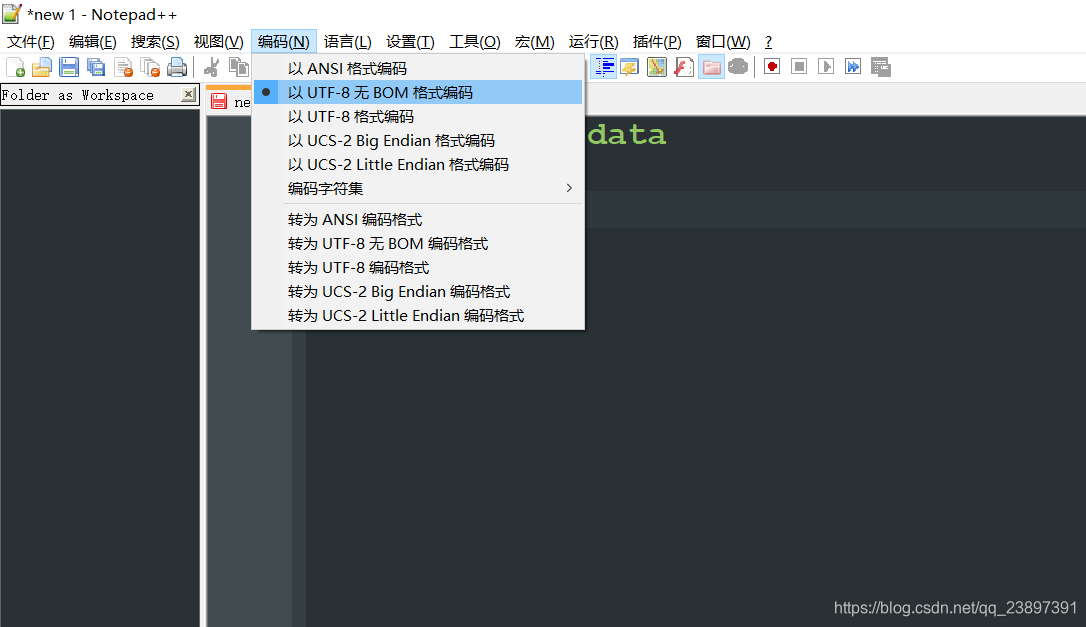Viewport: 1086px width, 627px height.
Task: Click the Close All files icon
Action: (150, 67)
